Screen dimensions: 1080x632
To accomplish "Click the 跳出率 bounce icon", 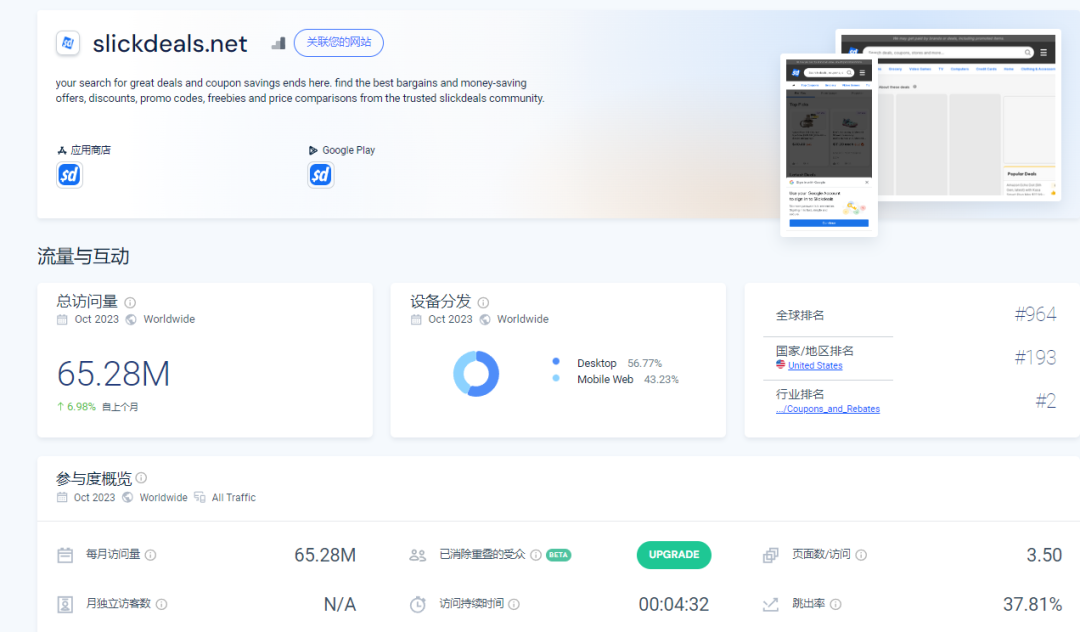I will pyautogui.click(x=771, y=604).
